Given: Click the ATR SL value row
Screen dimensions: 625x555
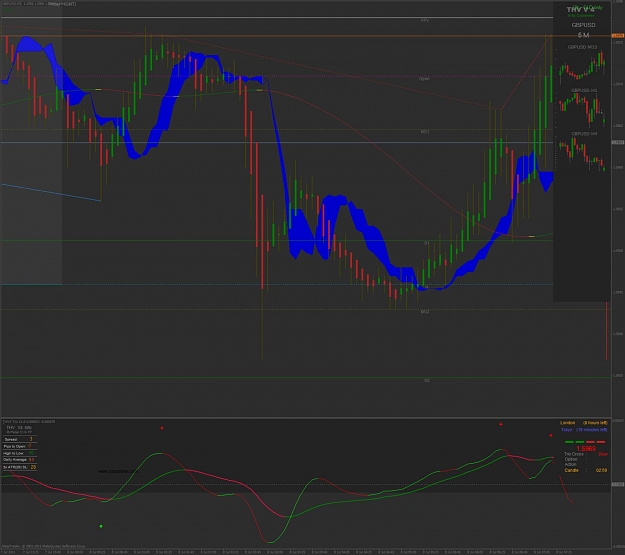Looking at the screenshot, I should (20, 467).
